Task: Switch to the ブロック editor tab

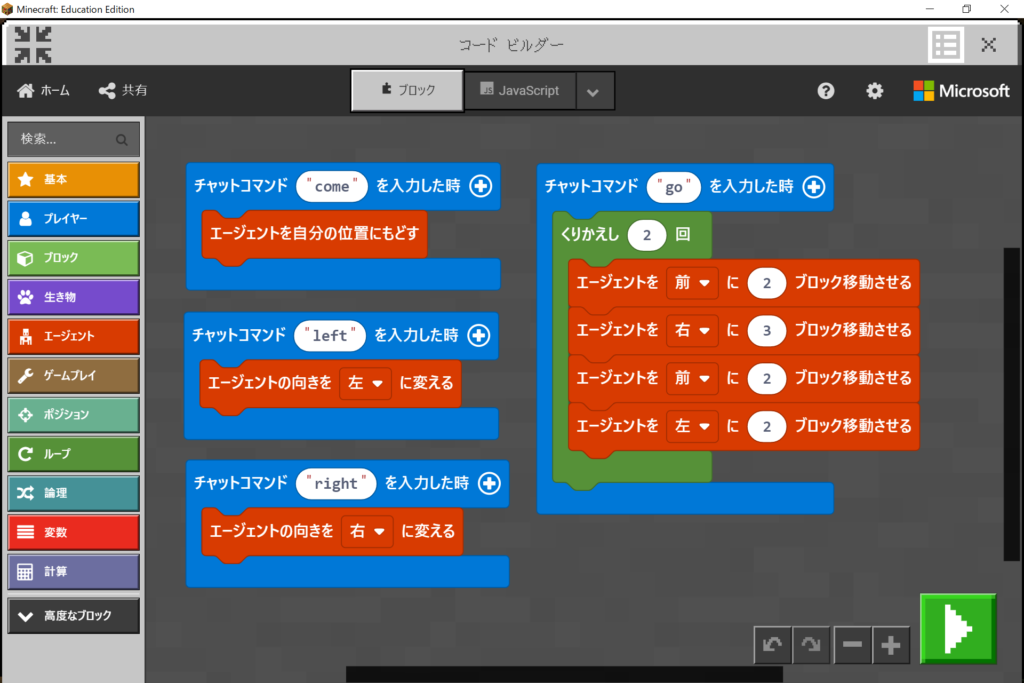Action: [x=408, y=91]
